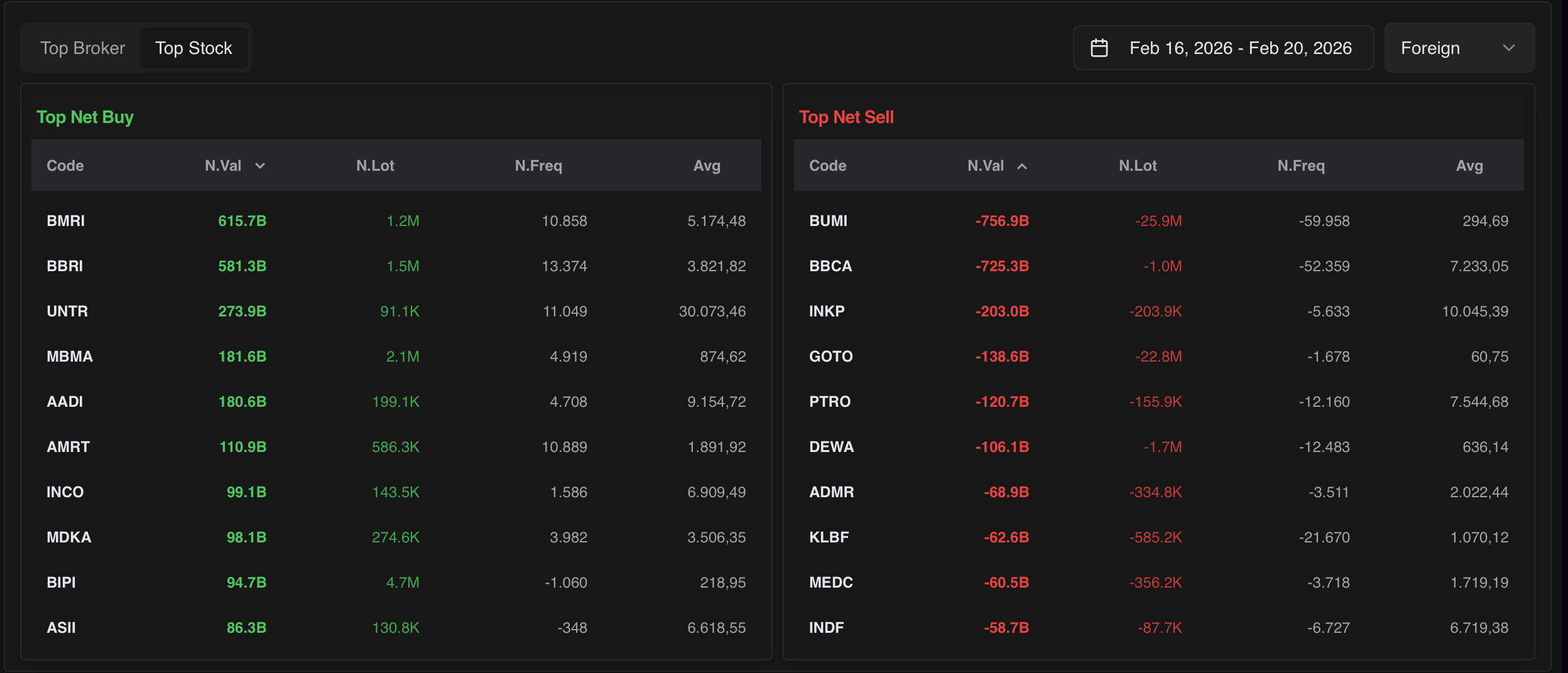Viewport: 1568px width, 673px height.
Task: Sort Top Net Buy by N.Freq column
Action: [x=538, y=166]
